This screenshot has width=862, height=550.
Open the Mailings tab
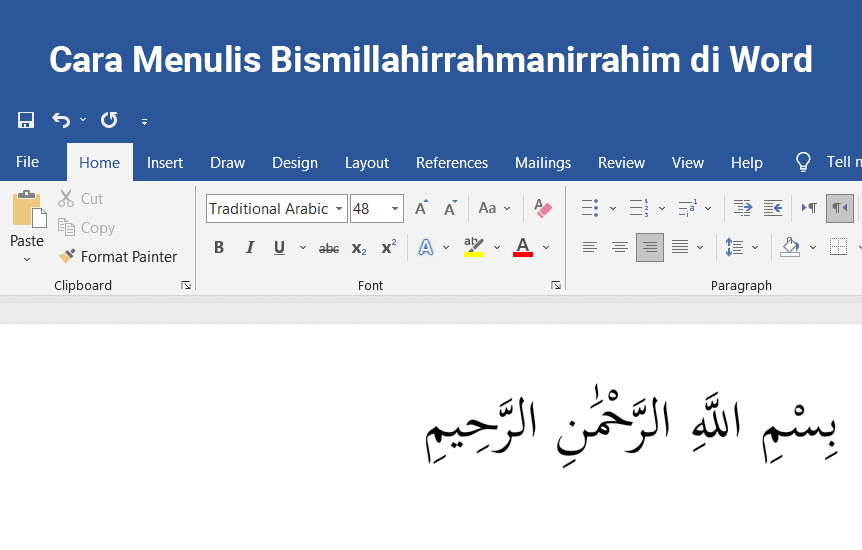(x=543, y=163)
